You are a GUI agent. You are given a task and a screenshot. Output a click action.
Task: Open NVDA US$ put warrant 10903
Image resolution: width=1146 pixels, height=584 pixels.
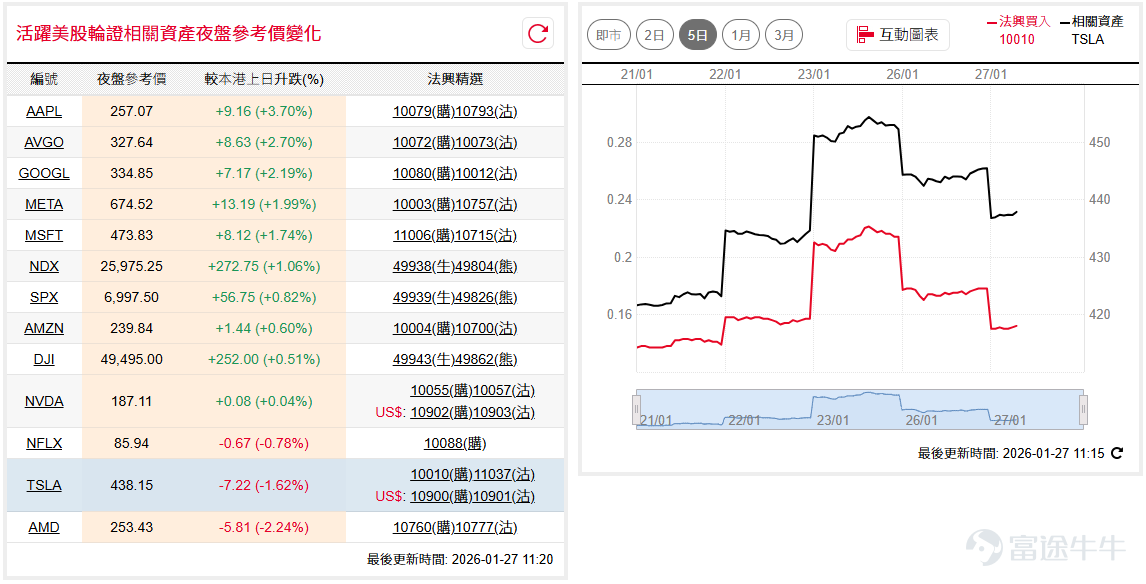(504, 413)
